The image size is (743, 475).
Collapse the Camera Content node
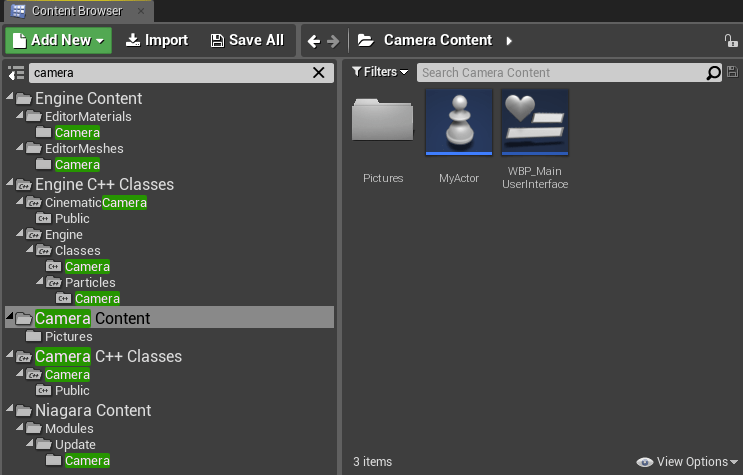9,316
